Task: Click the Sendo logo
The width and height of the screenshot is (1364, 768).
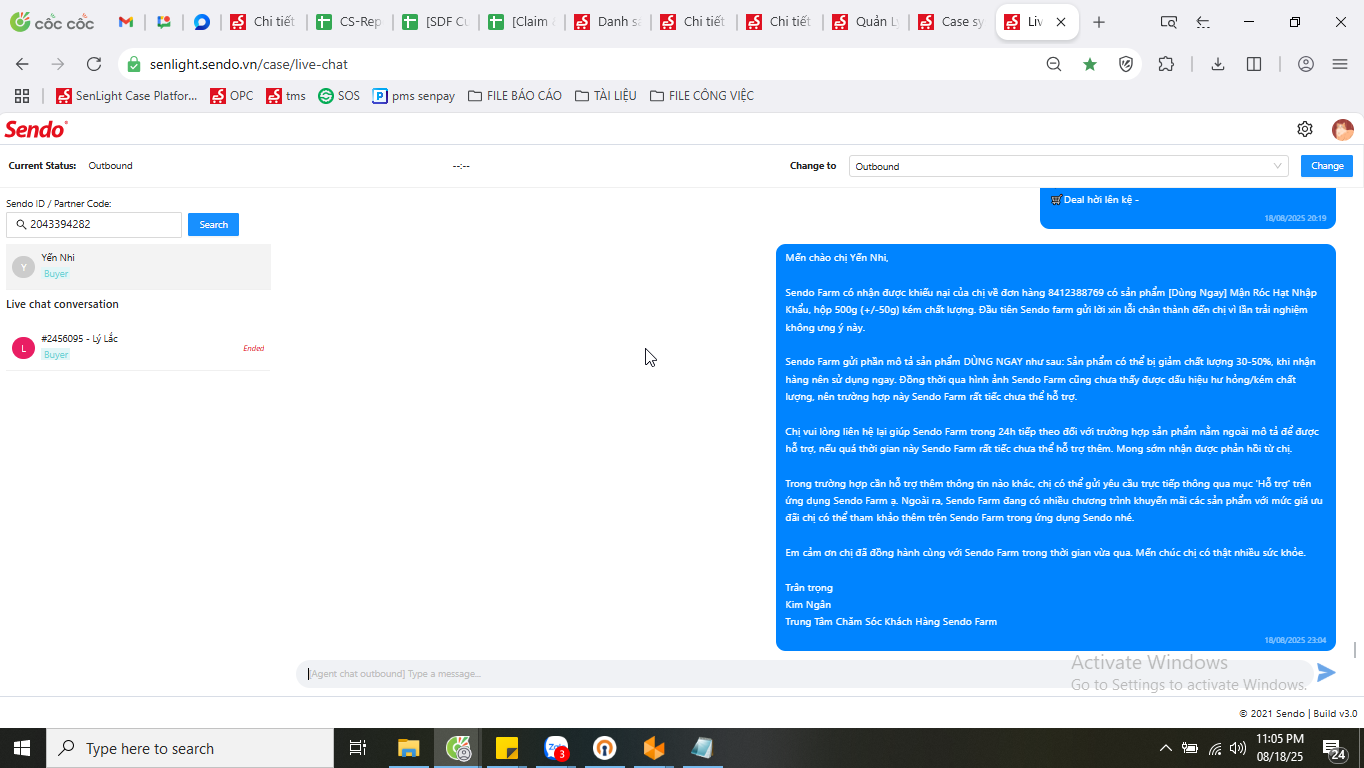Action: [36, 129]
